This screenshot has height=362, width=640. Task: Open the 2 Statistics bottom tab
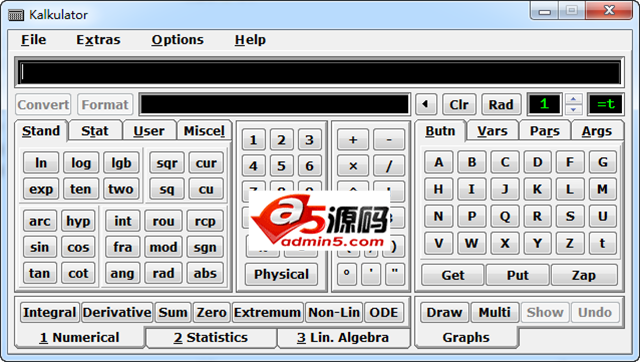[211, 338]
